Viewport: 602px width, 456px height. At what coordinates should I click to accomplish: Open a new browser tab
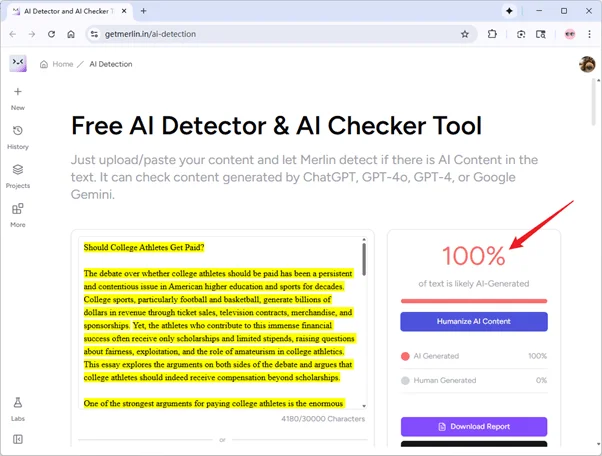click(144, 11)
